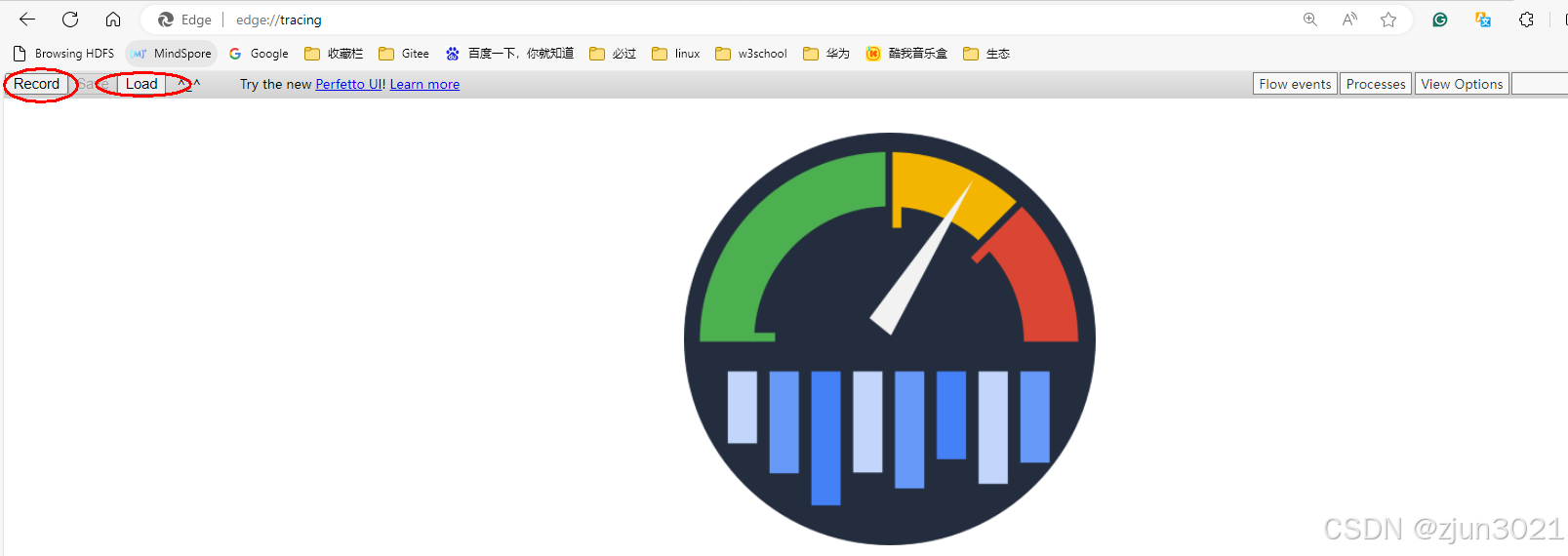Click the search field beside View Options

1540,84
